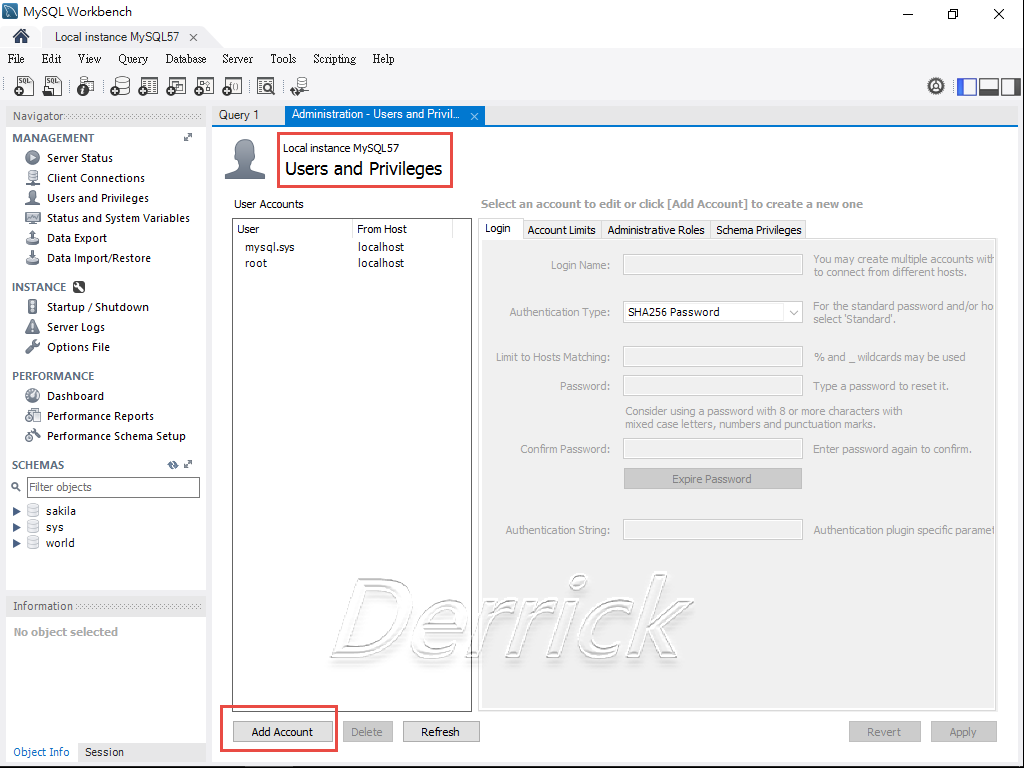This screenshot has width=1024, height=768.
Task: Open Startup / Shutdown in the Navigator
Action: [97, 307]
